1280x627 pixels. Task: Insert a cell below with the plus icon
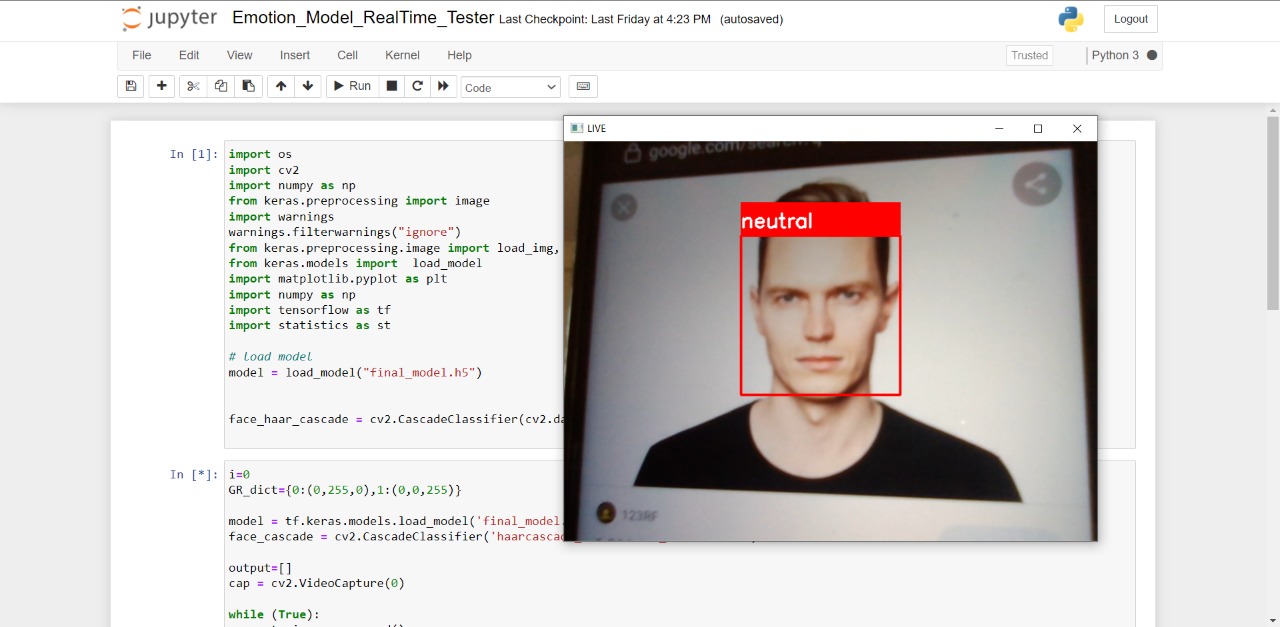tap(161, 86)
